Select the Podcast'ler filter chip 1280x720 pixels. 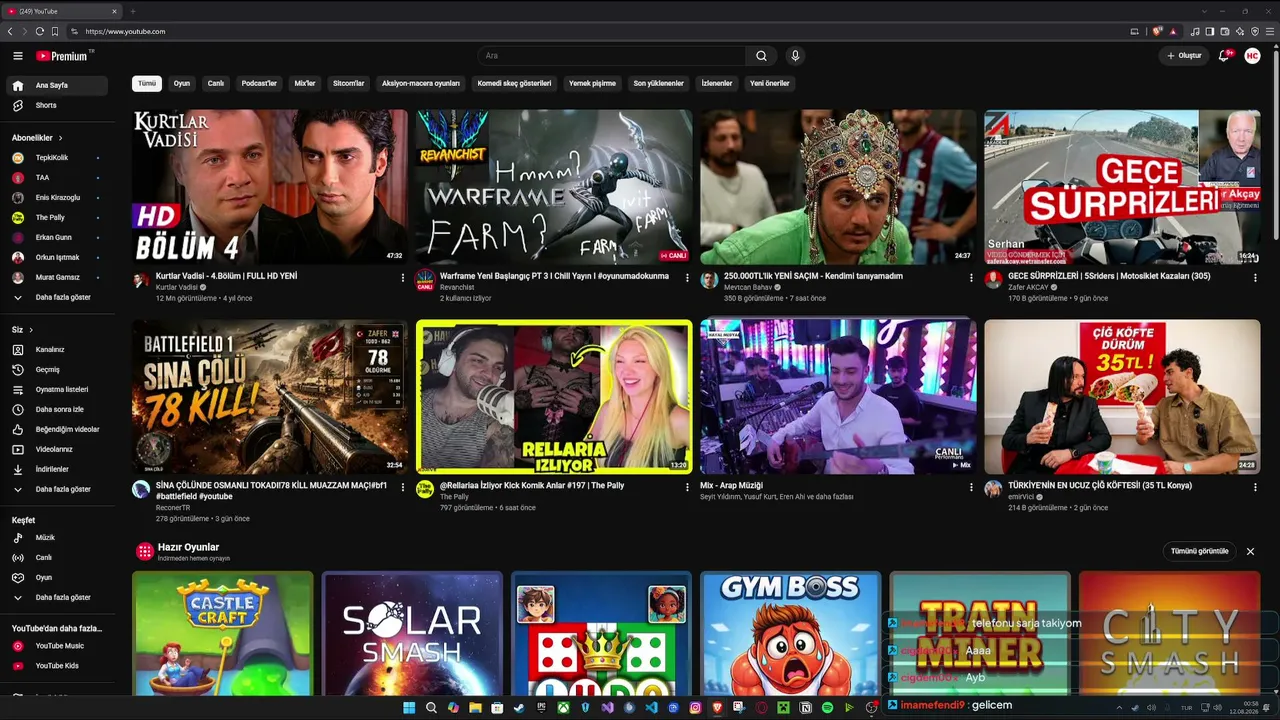259,84
